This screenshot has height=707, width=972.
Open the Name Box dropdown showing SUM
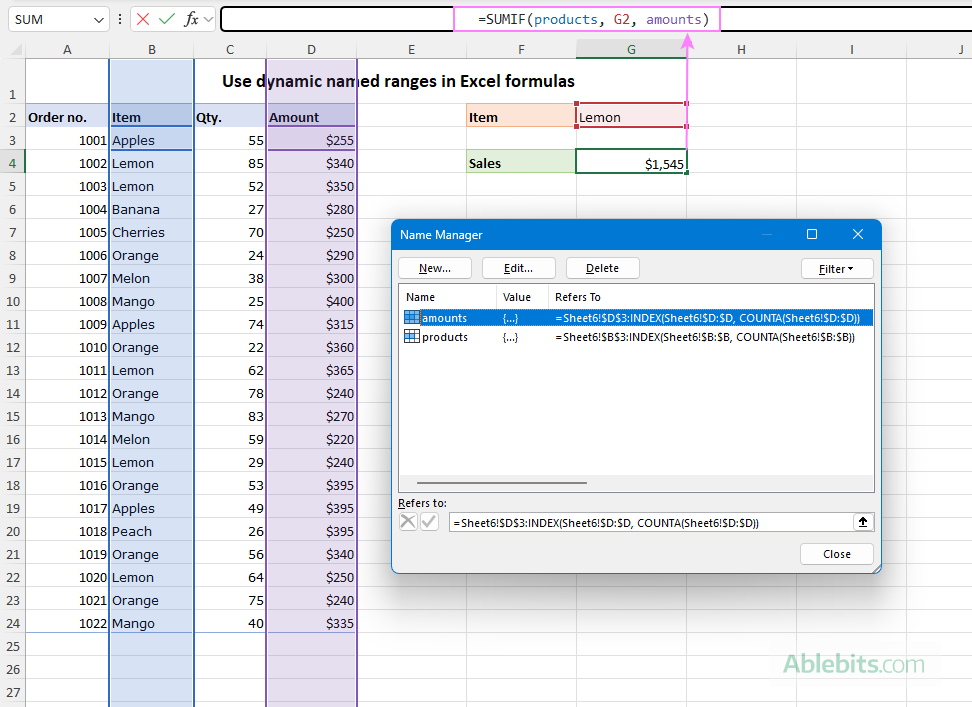97,19
